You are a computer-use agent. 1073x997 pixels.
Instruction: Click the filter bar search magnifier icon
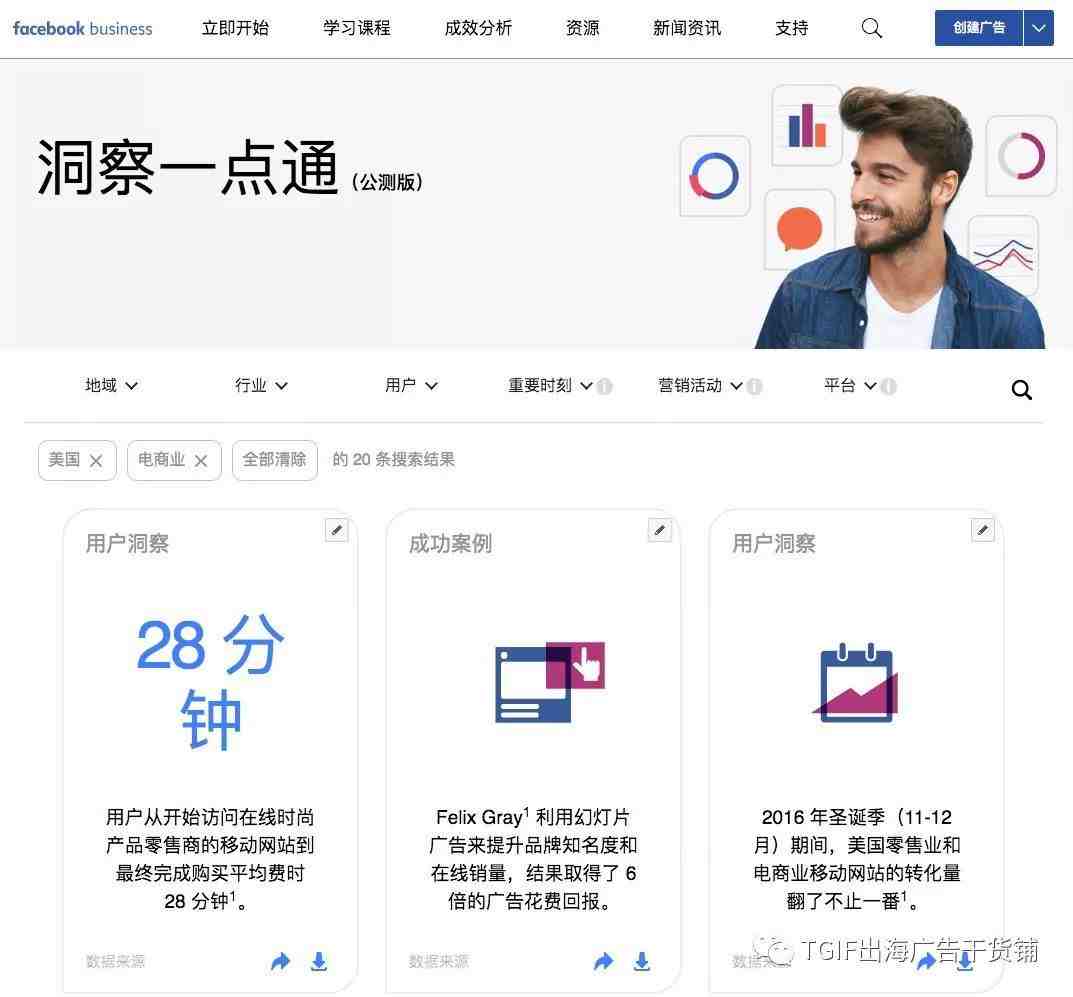click(x=1021, y=389)
